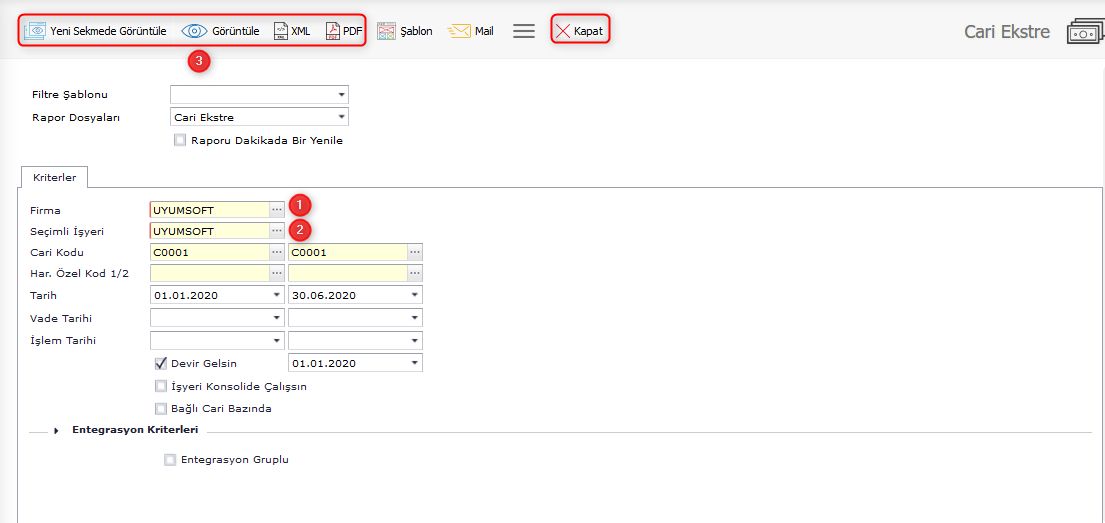This screenshot has width=1105, height=523.
Task: Enable İşyeri Konsolide Çalışsın option
Action: [x=161, y=386]
